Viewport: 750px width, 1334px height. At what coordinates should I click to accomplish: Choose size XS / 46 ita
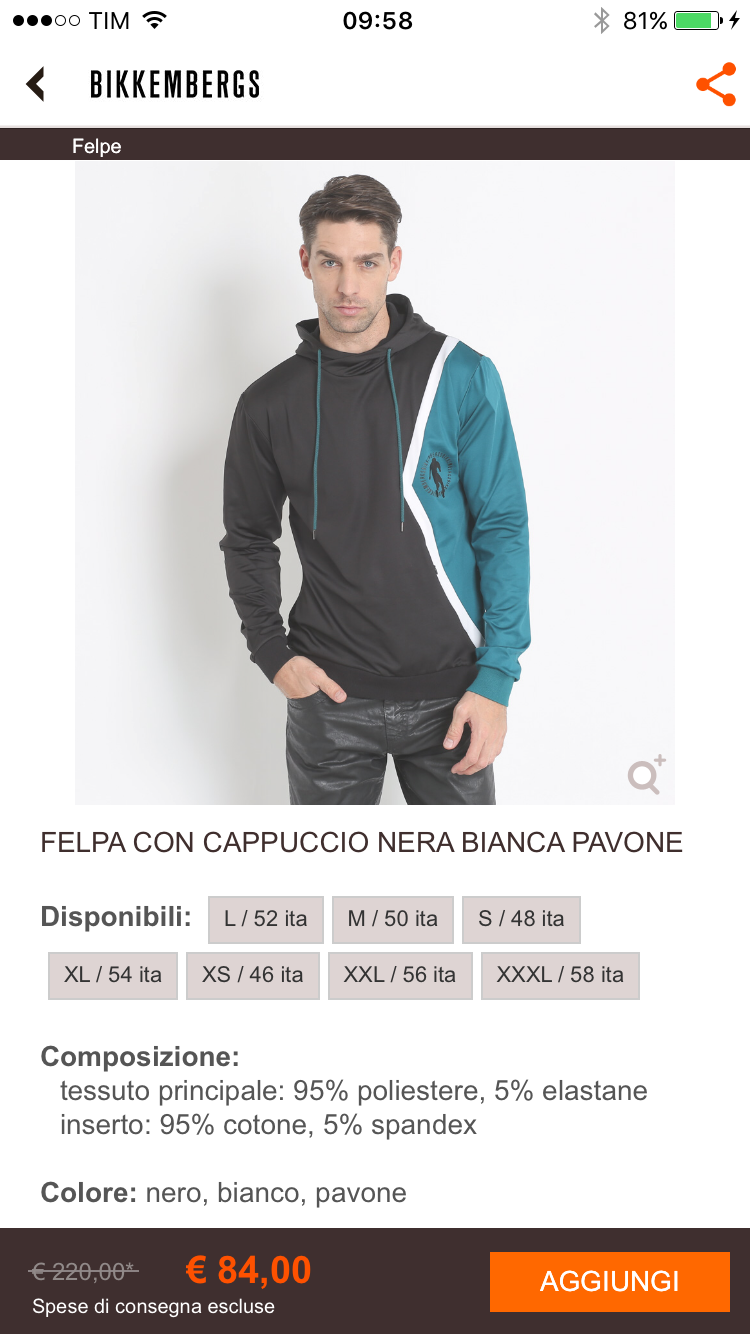(x=252, y=975)
